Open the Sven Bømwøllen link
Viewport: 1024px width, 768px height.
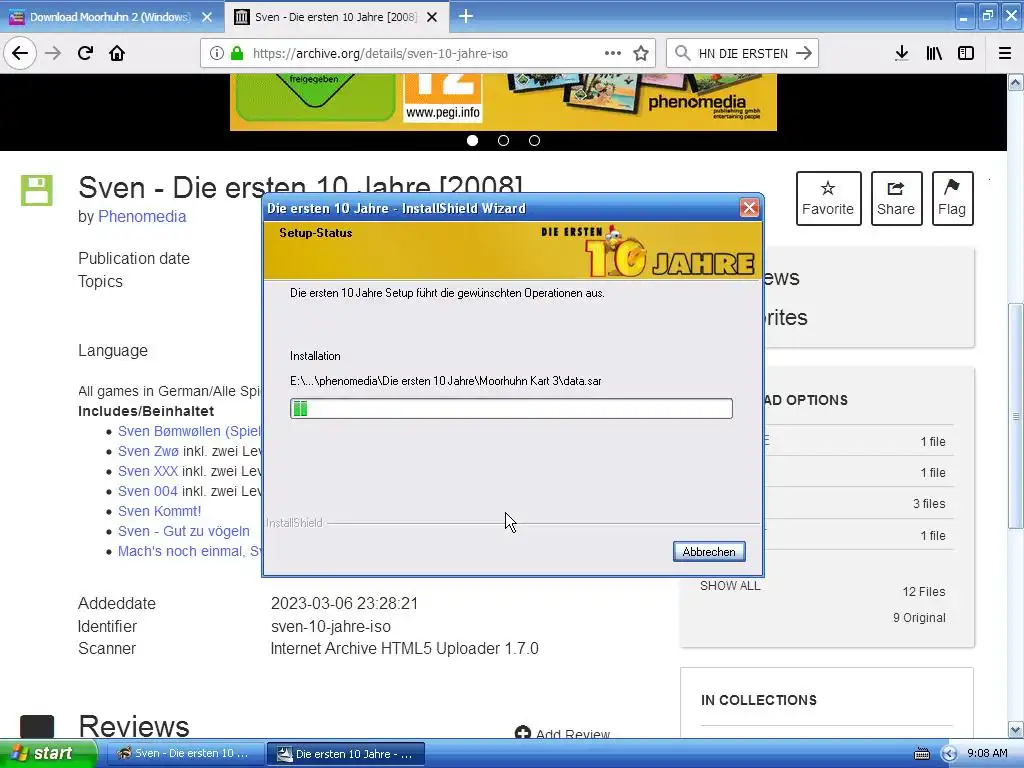pos(189,431)
